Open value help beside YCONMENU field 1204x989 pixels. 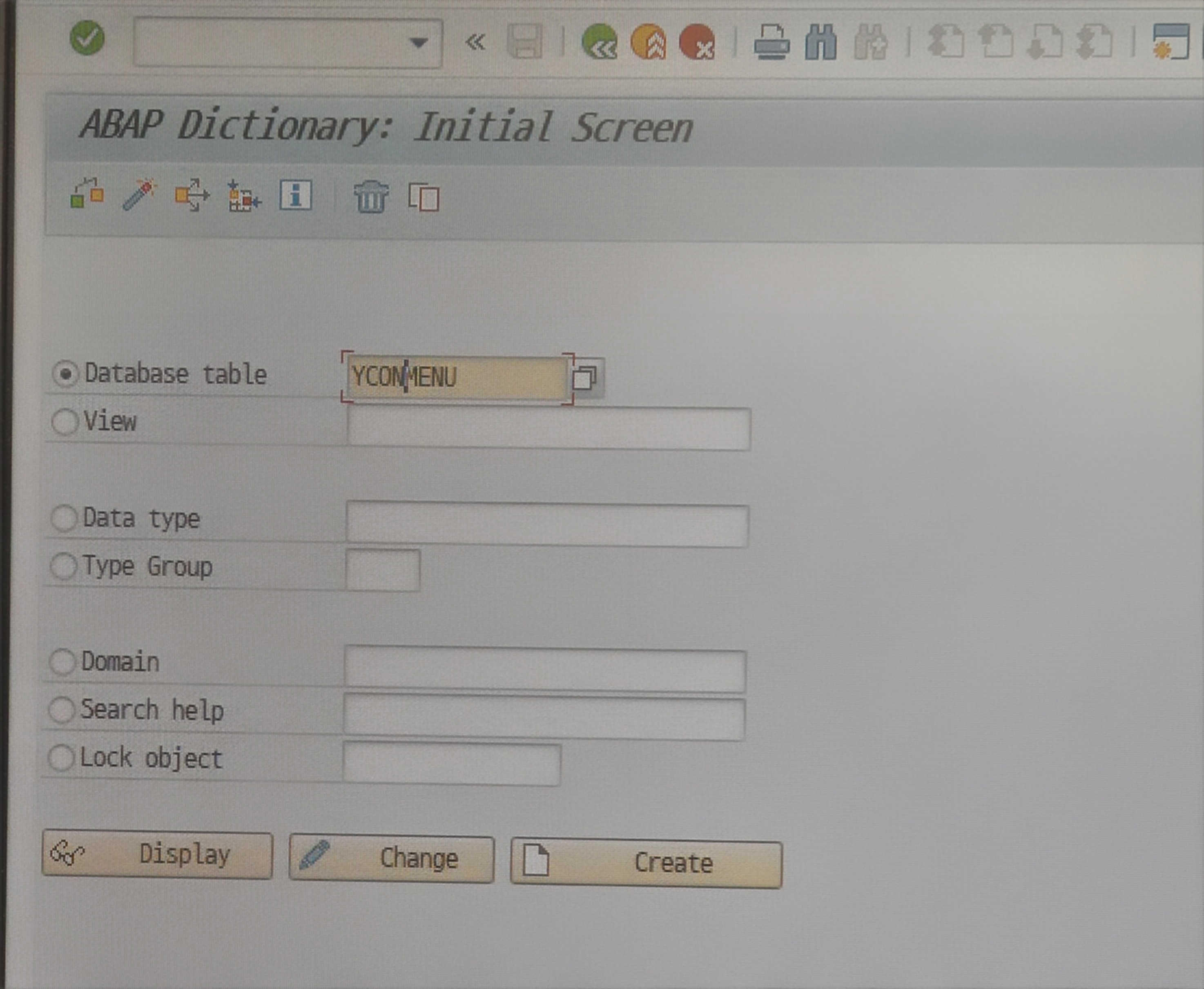pyautogui.click(x=585, y=378)
